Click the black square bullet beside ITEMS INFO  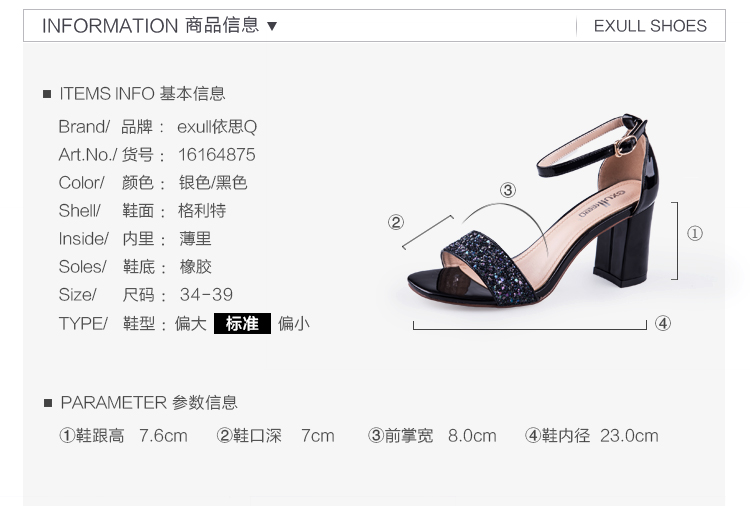[47, 94]
